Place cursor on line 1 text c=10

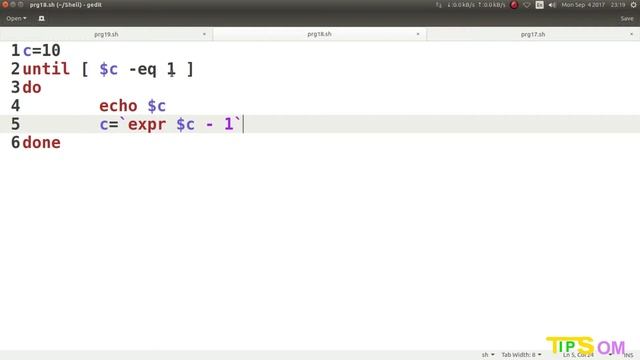tap(42, 51)
